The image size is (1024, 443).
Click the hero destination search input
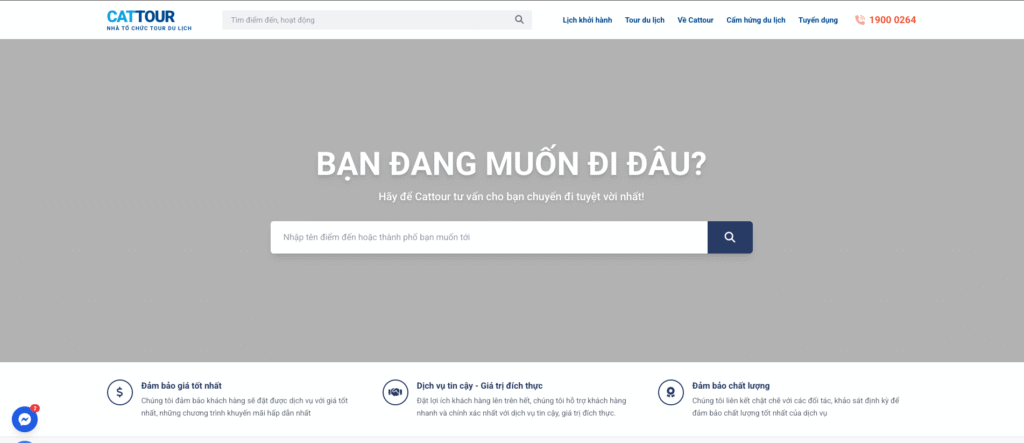489,237
